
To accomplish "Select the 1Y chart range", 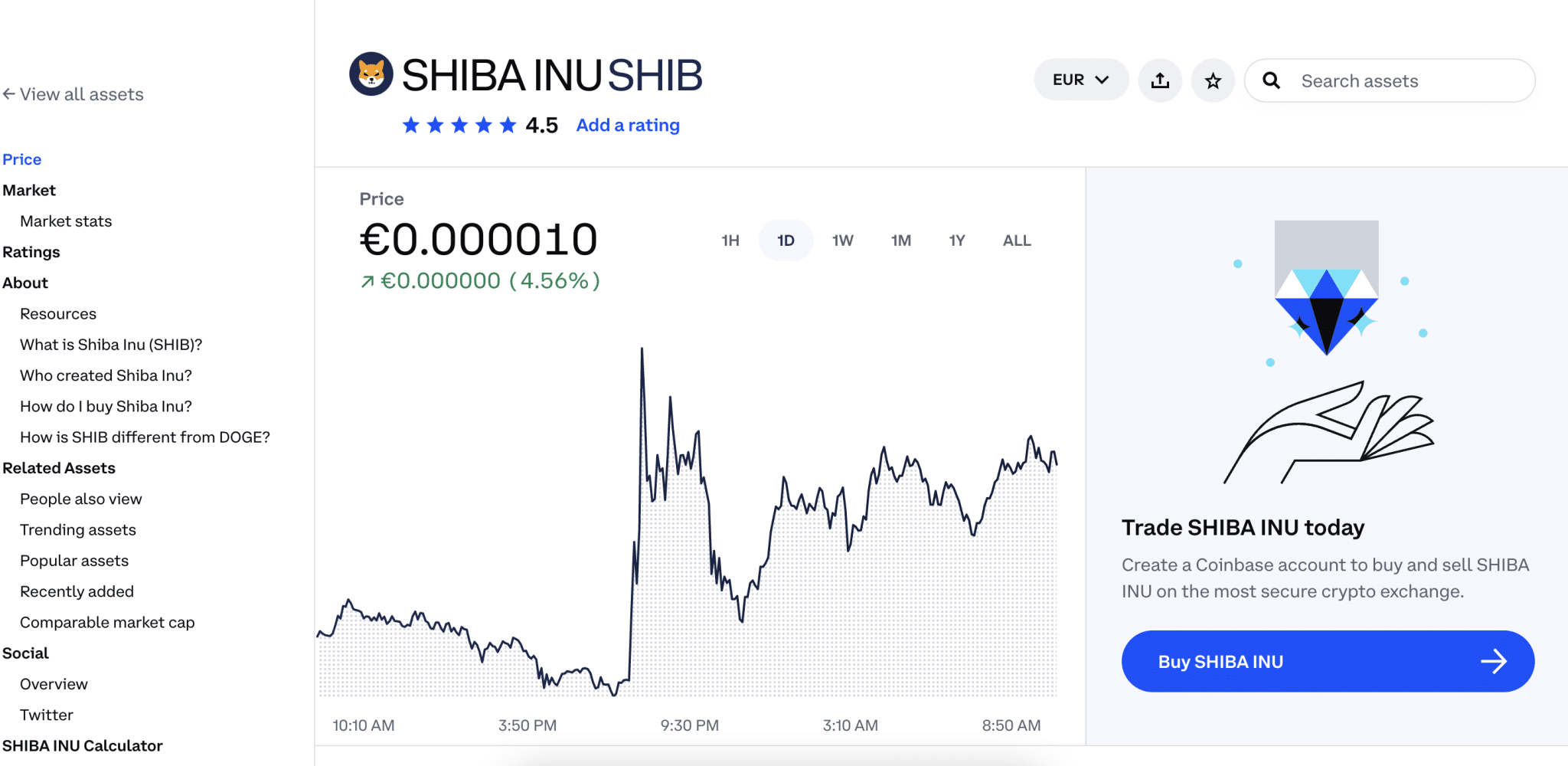I will (x=956, y=240).
